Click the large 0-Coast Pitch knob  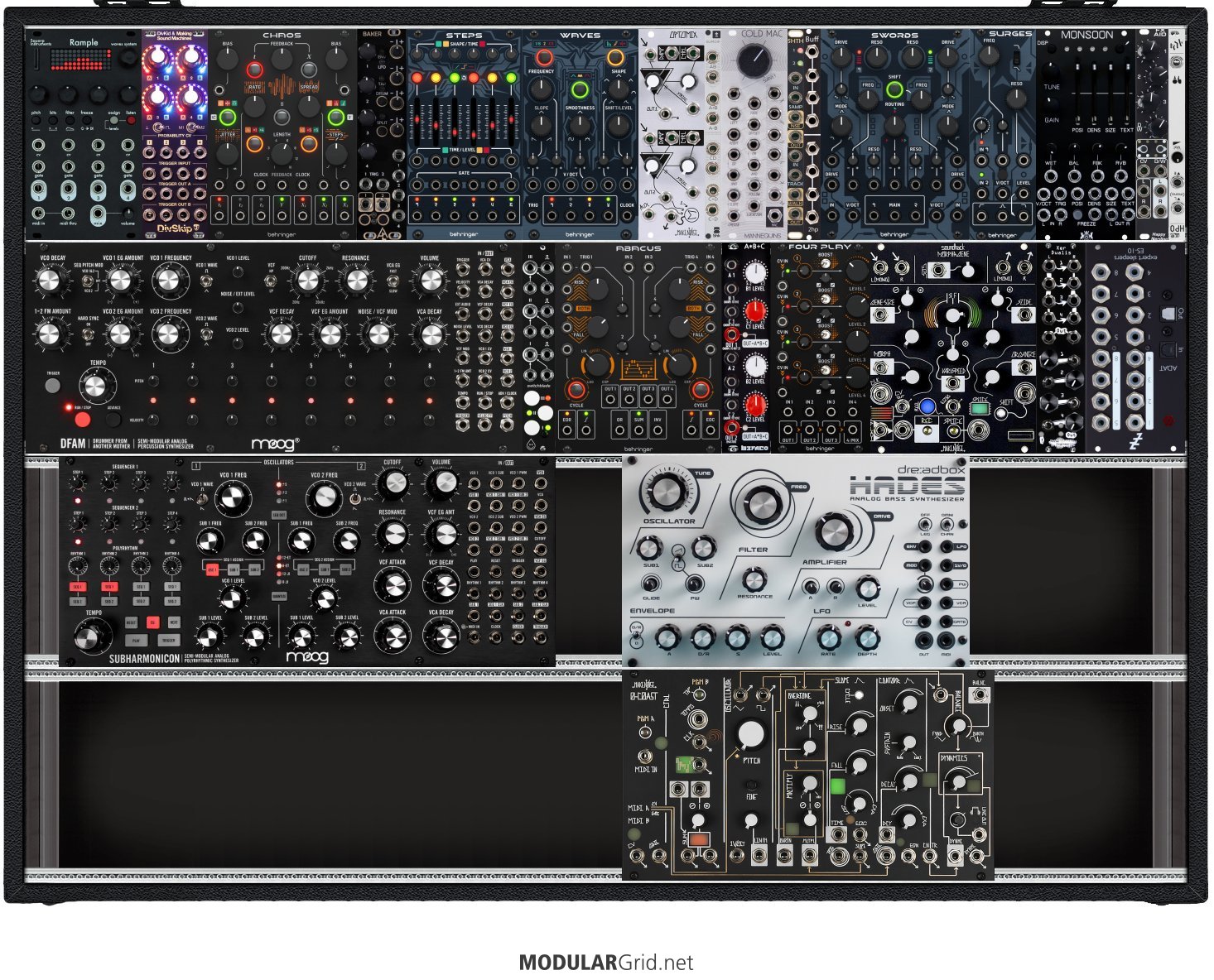[750, 735]
